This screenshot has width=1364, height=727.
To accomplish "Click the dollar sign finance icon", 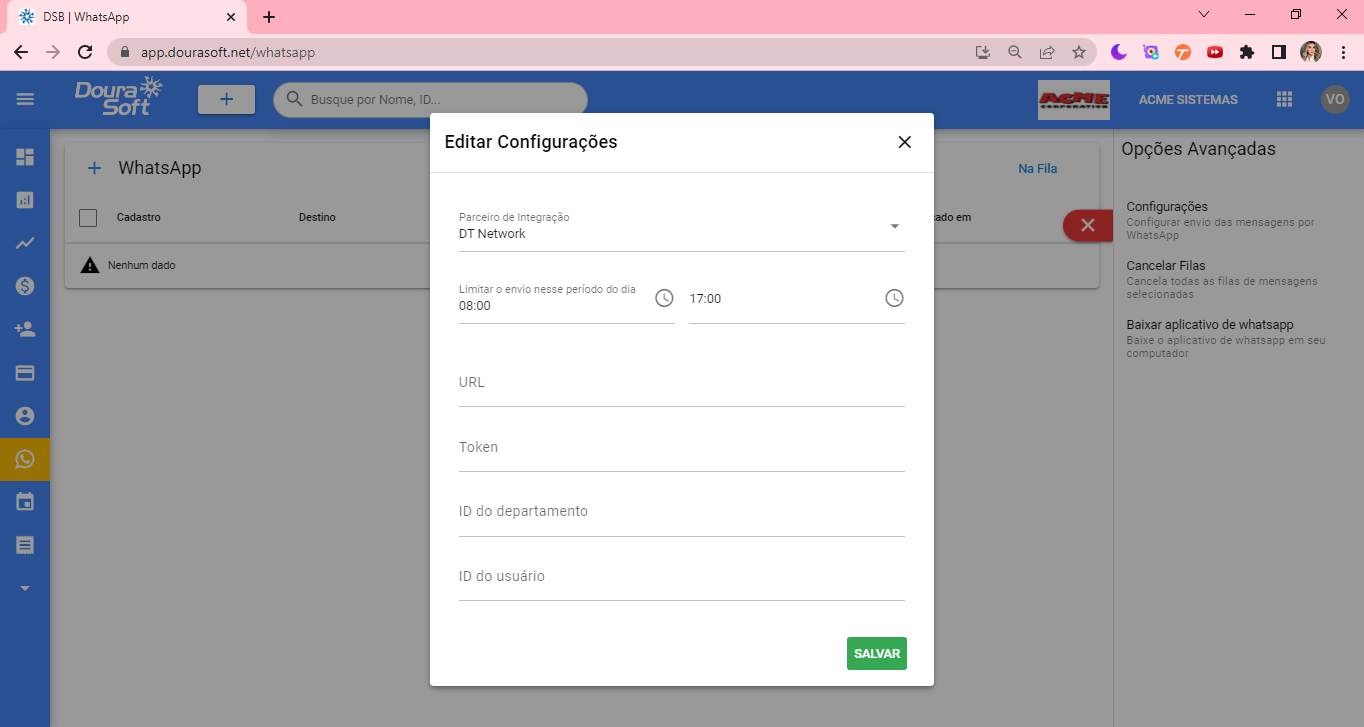I will [x=25, y=286].
